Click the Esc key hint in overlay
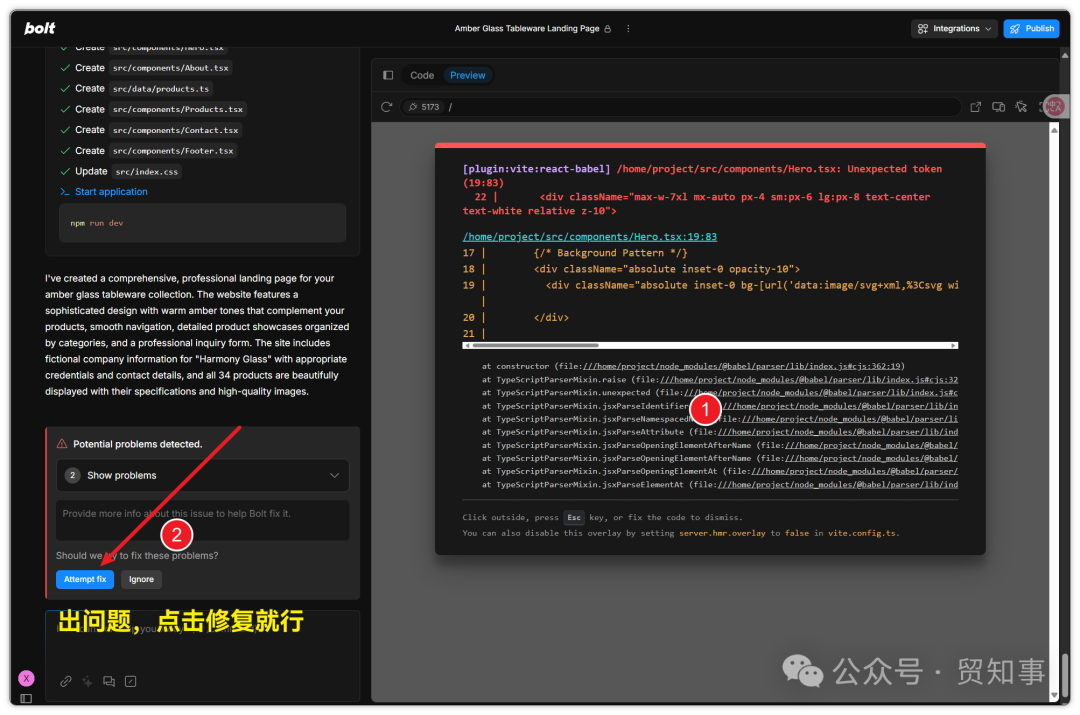The width and height of the screenshot is (1080, 715). (x=574, y=517)
